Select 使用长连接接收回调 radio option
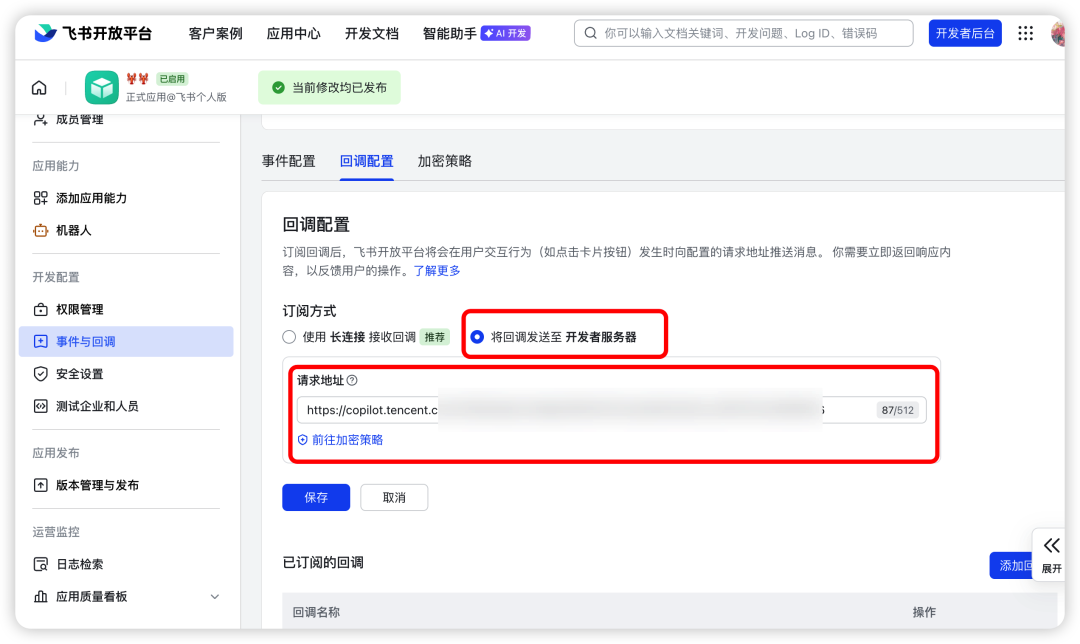This screenshot has width=1080, height=644. point(289,337)
